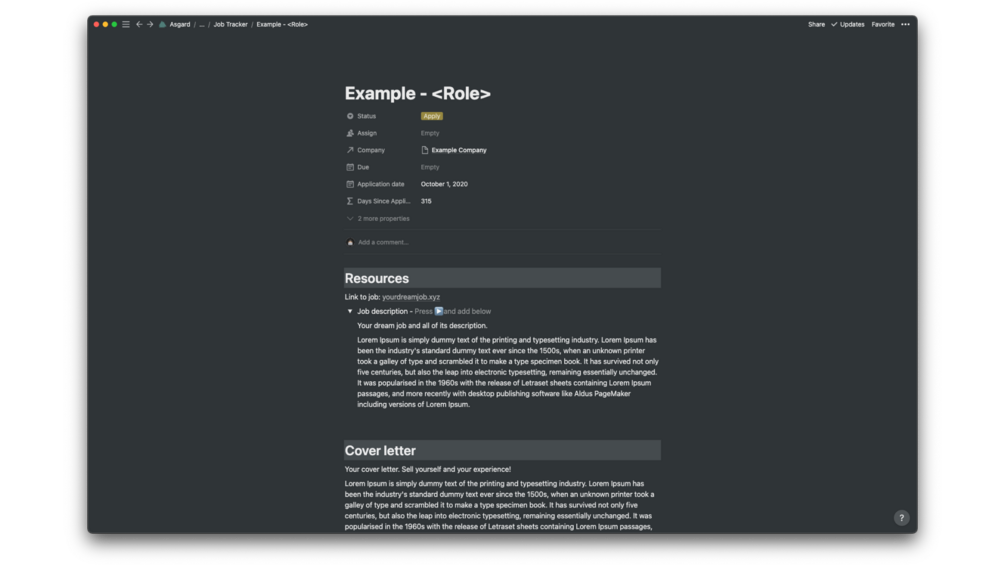
Task: Click the Example Company page icon
Action: pyautogui.click(x=425, y=150)
